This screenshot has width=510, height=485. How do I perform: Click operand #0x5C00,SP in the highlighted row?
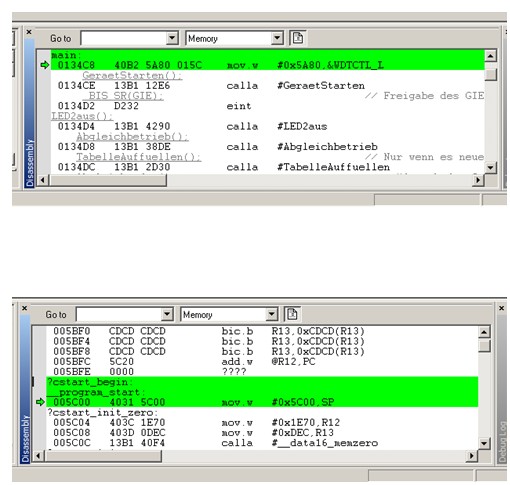click(303, 402)
